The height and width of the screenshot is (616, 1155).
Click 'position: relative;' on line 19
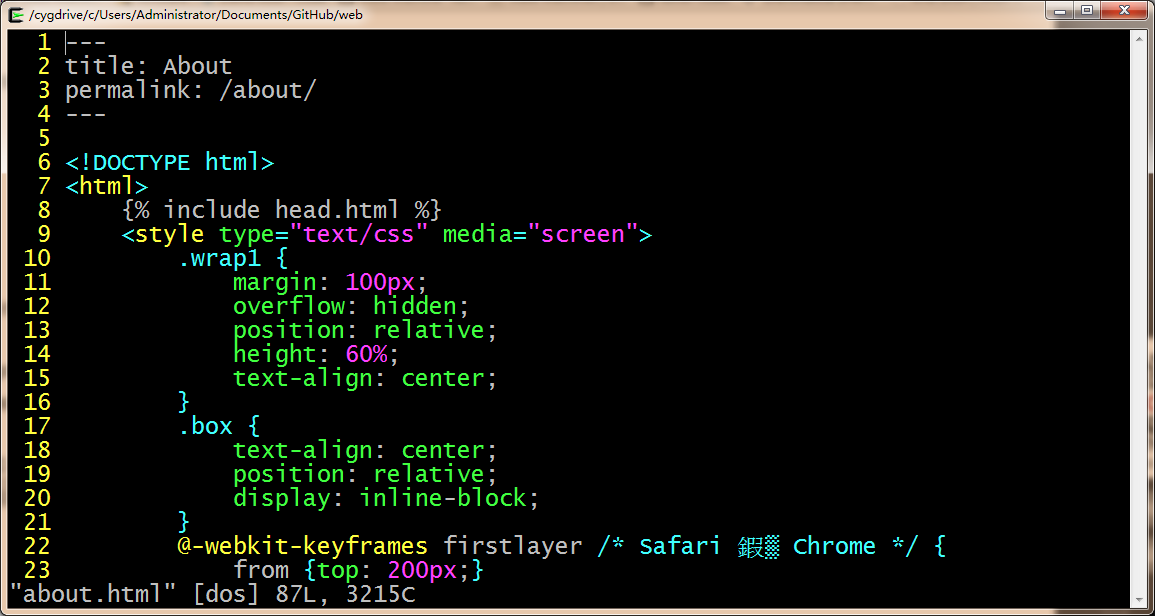click(x=365, y=474)
